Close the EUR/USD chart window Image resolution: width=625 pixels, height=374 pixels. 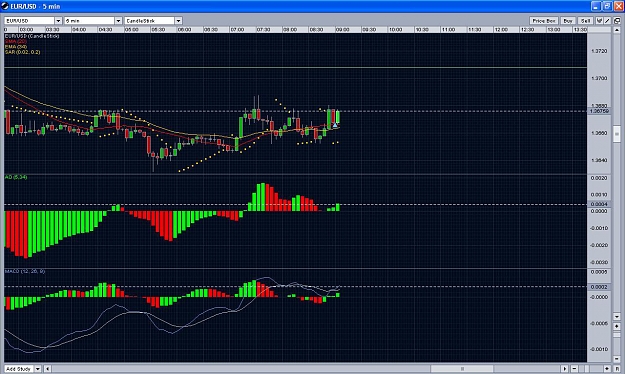[x=619, y=6]
